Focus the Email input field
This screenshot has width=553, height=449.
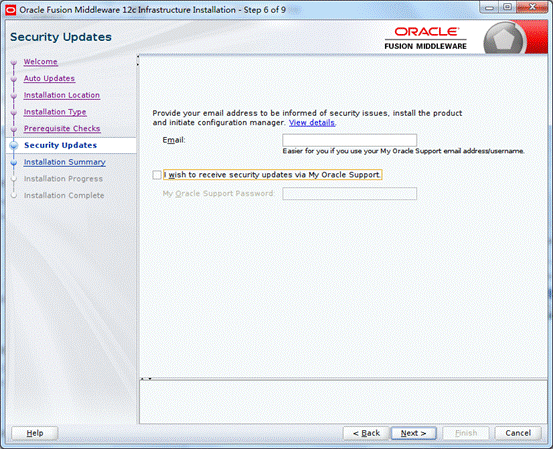point(350,140)
